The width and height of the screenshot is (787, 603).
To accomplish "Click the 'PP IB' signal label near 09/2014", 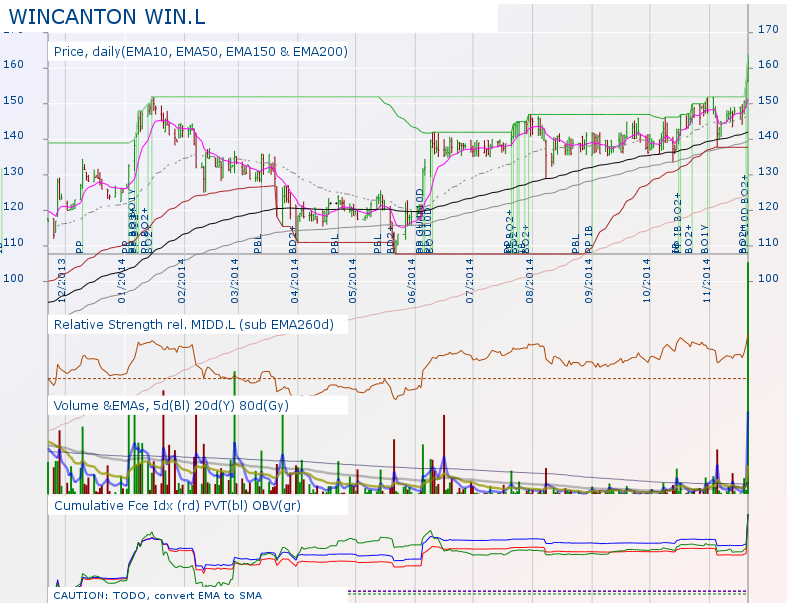I will tap(588, 239).
